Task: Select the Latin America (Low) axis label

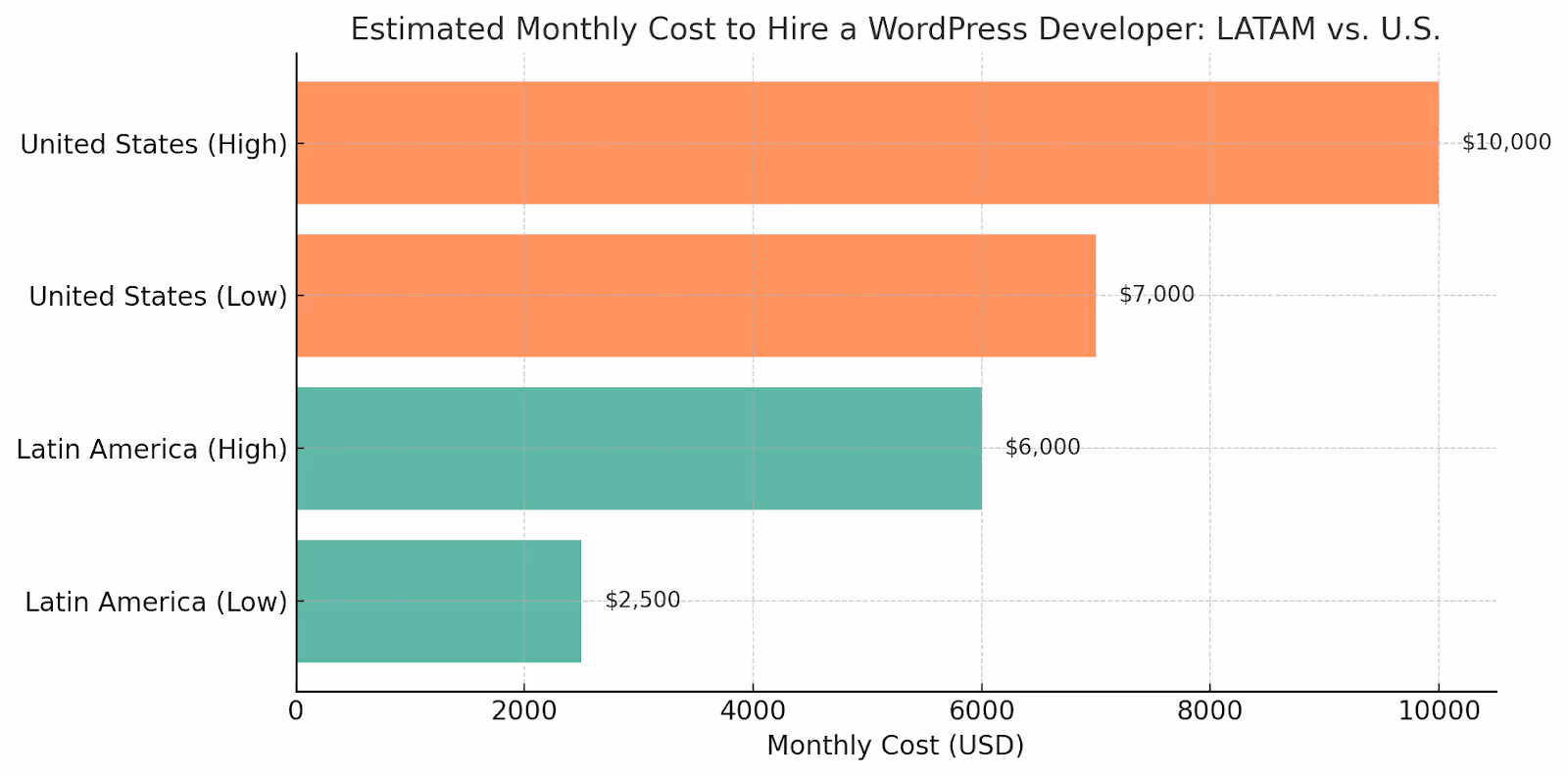Action: (x=156, y=602)
